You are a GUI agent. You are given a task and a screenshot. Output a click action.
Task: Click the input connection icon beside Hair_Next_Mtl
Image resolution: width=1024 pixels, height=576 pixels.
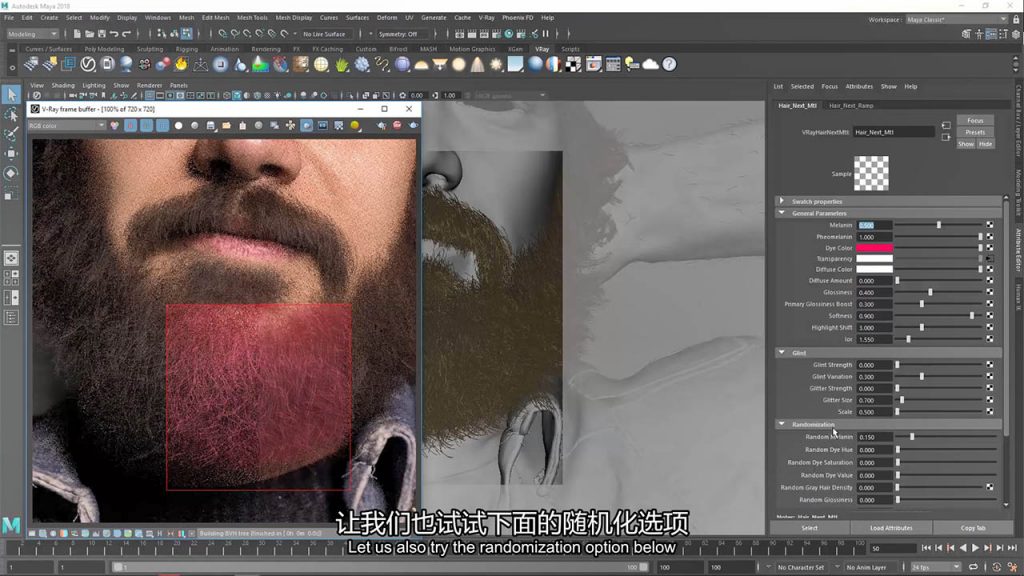point(946,125)
